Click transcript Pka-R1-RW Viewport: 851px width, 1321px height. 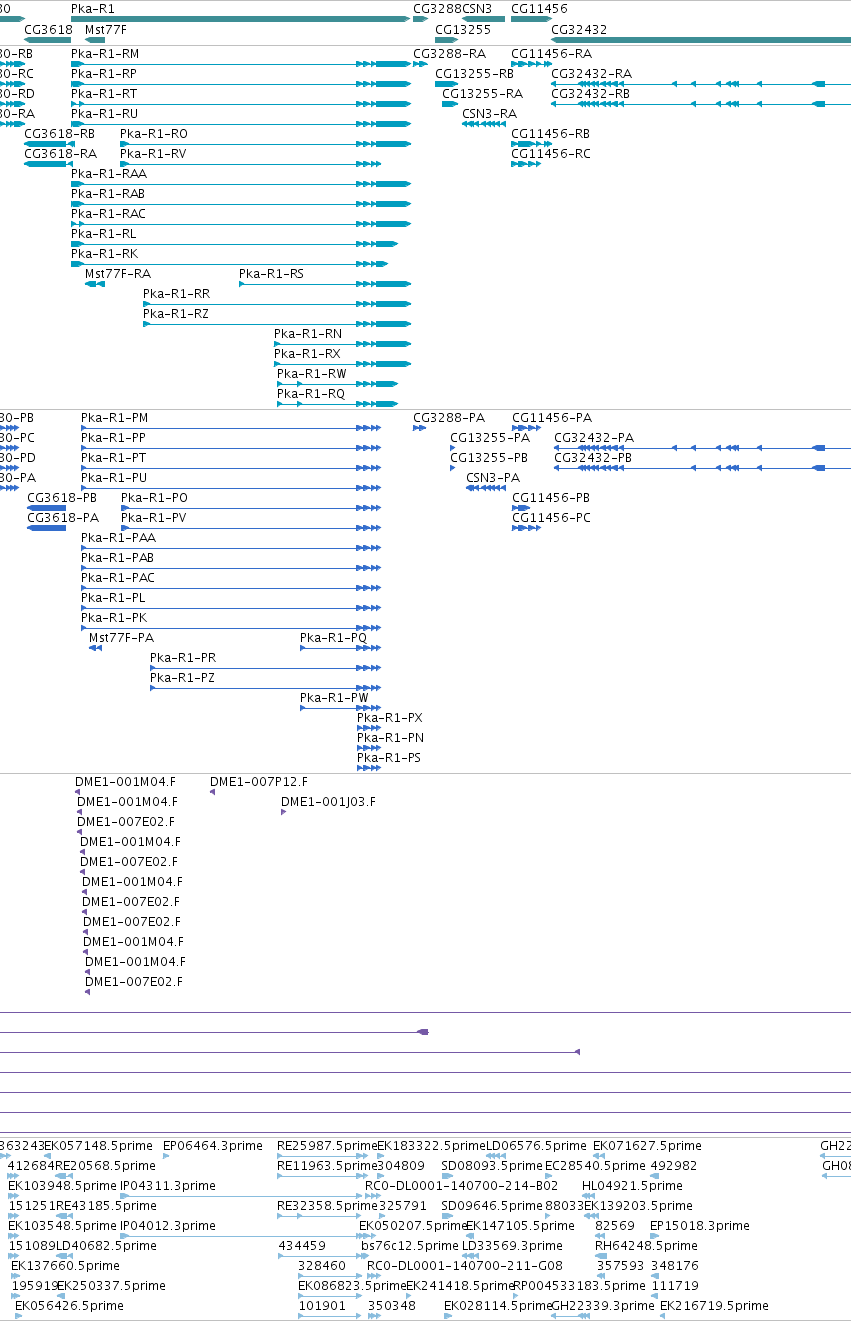click(312, 374)
